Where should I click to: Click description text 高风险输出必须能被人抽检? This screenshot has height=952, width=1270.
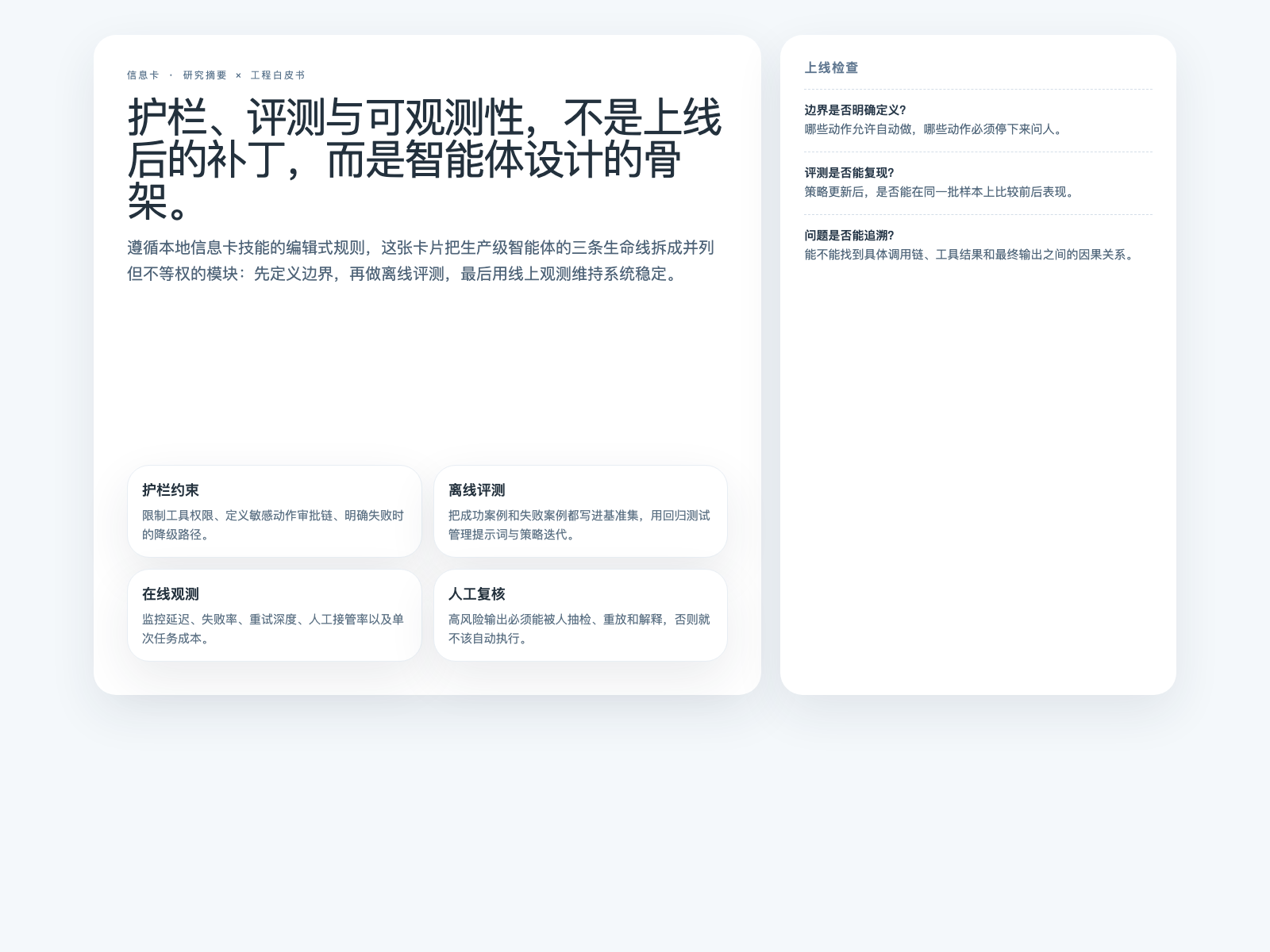tap(579, 629)
